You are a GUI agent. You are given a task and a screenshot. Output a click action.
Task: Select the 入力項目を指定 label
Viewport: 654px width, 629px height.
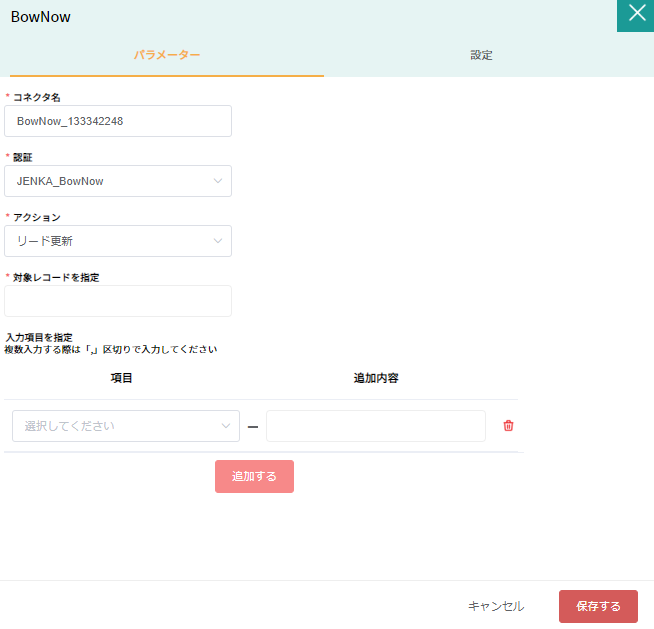coord(39,337)
